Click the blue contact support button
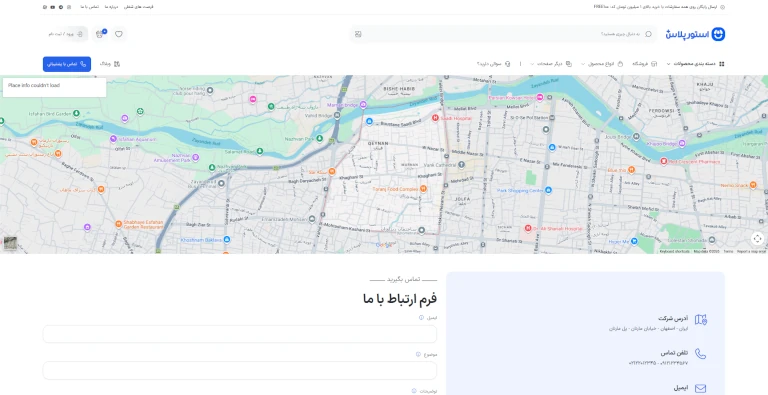 [x=67, y=64]
